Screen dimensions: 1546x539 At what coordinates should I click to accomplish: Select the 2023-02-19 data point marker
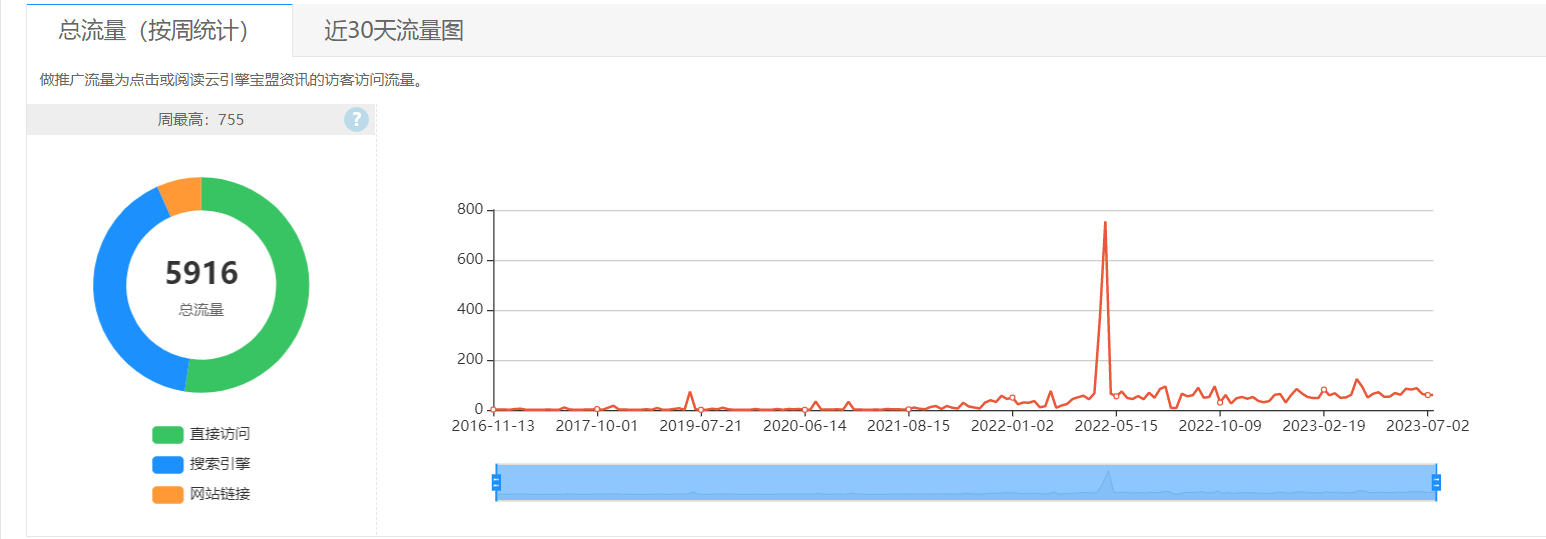coord(1324,390)
